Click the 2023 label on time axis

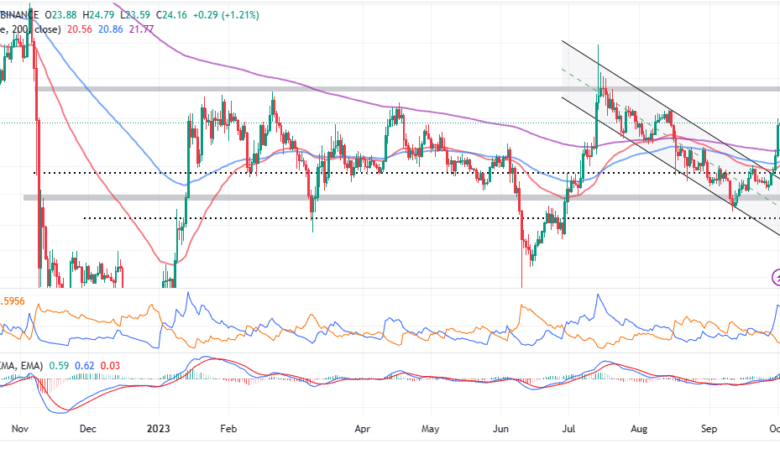158,453
